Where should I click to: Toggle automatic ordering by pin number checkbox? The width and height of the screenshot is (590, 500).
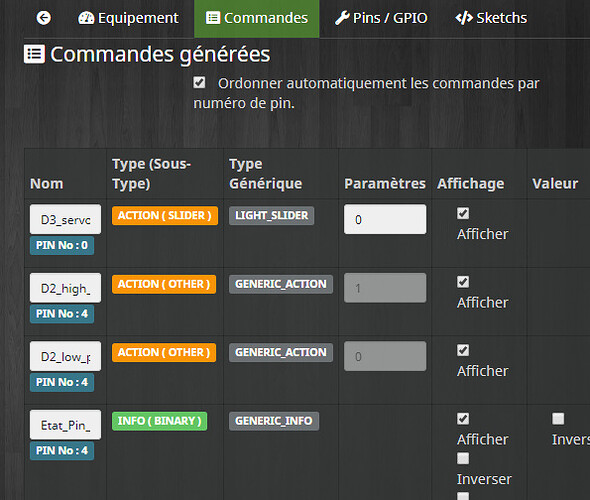[x=199, y=82]
